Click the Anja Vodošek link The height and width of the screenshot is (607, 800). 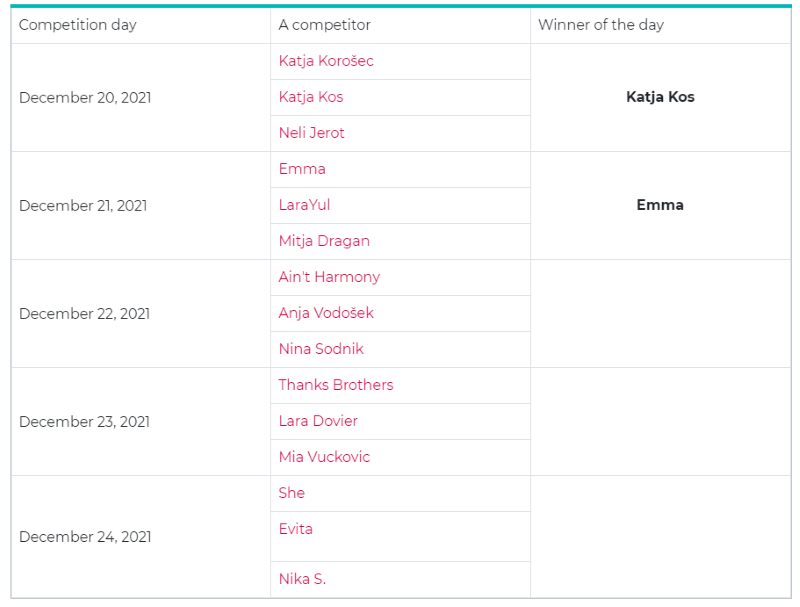(326, 313)
